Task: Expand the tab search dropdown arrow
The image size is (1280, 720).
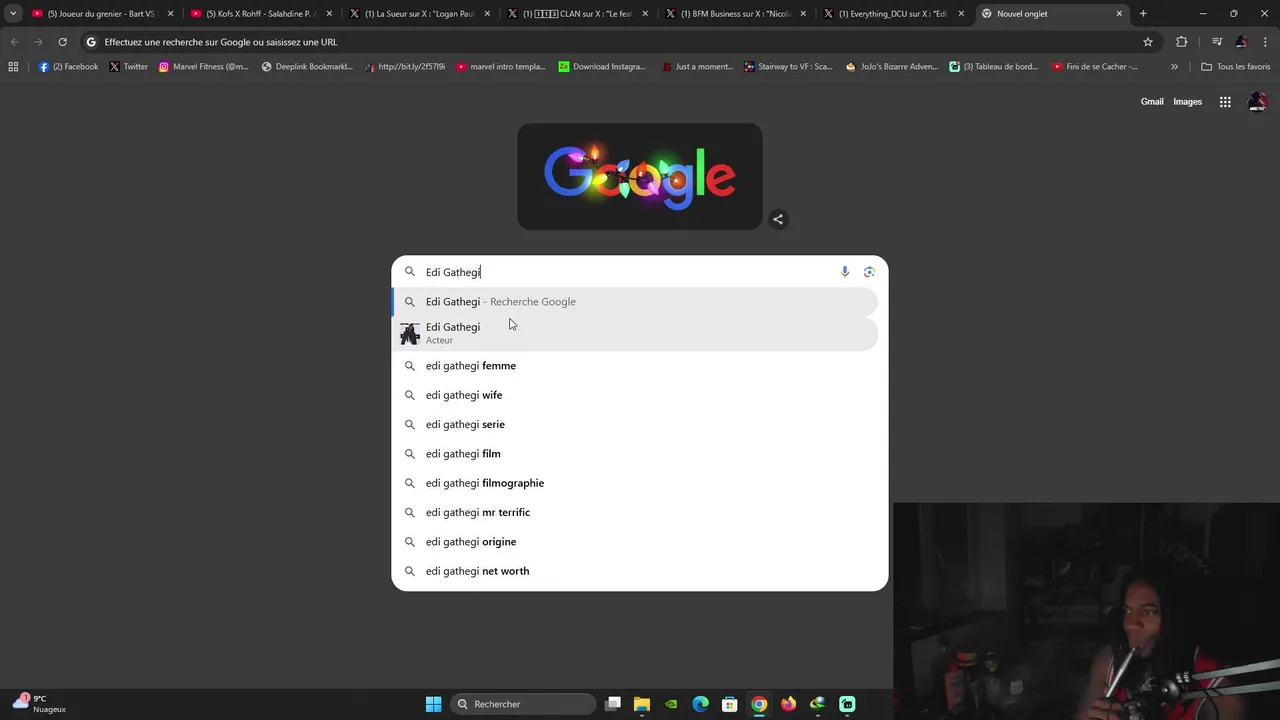Action: tap(13, 14)
